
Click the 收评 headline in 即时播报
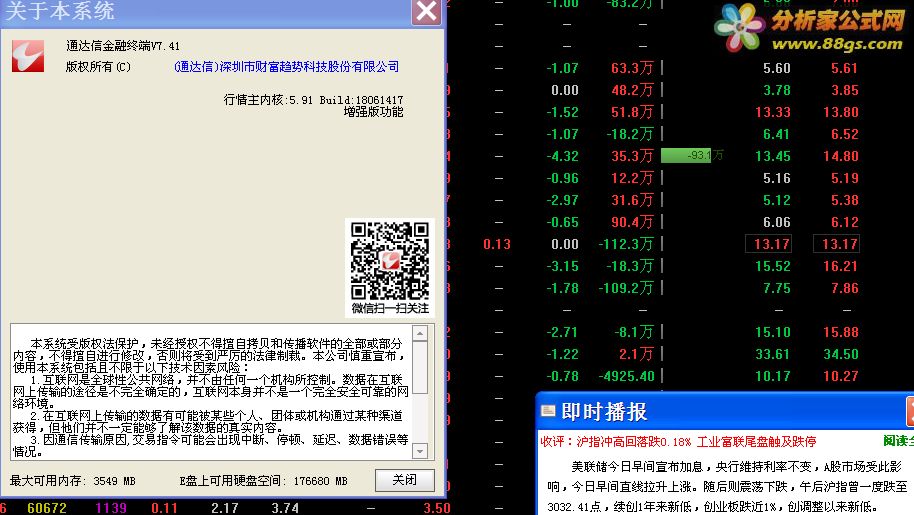(x=678, y=442)
